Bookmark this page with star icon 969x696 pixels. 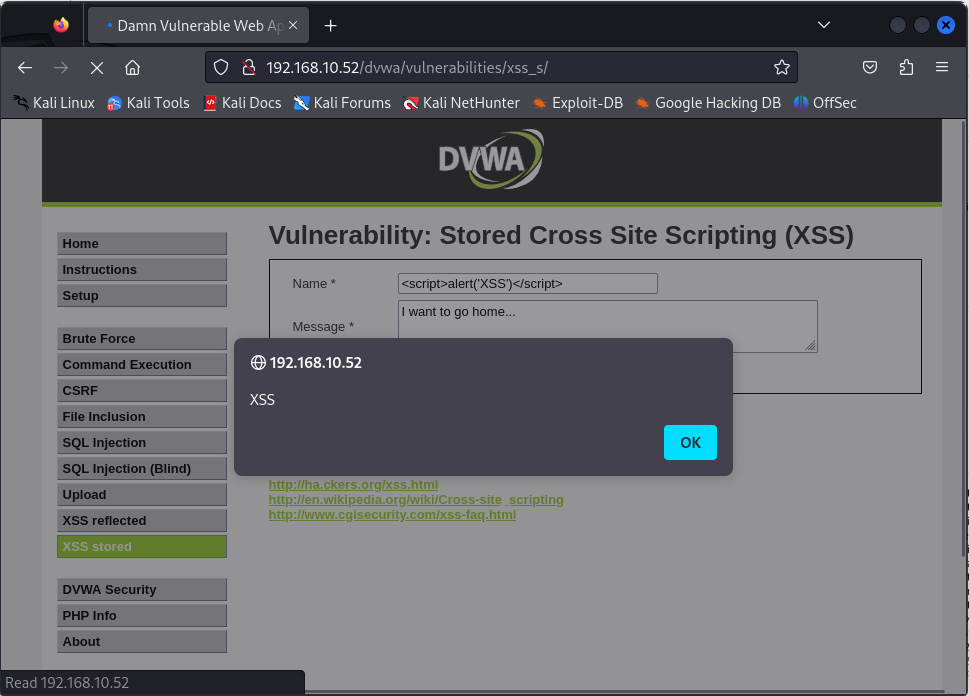(782, 67)
